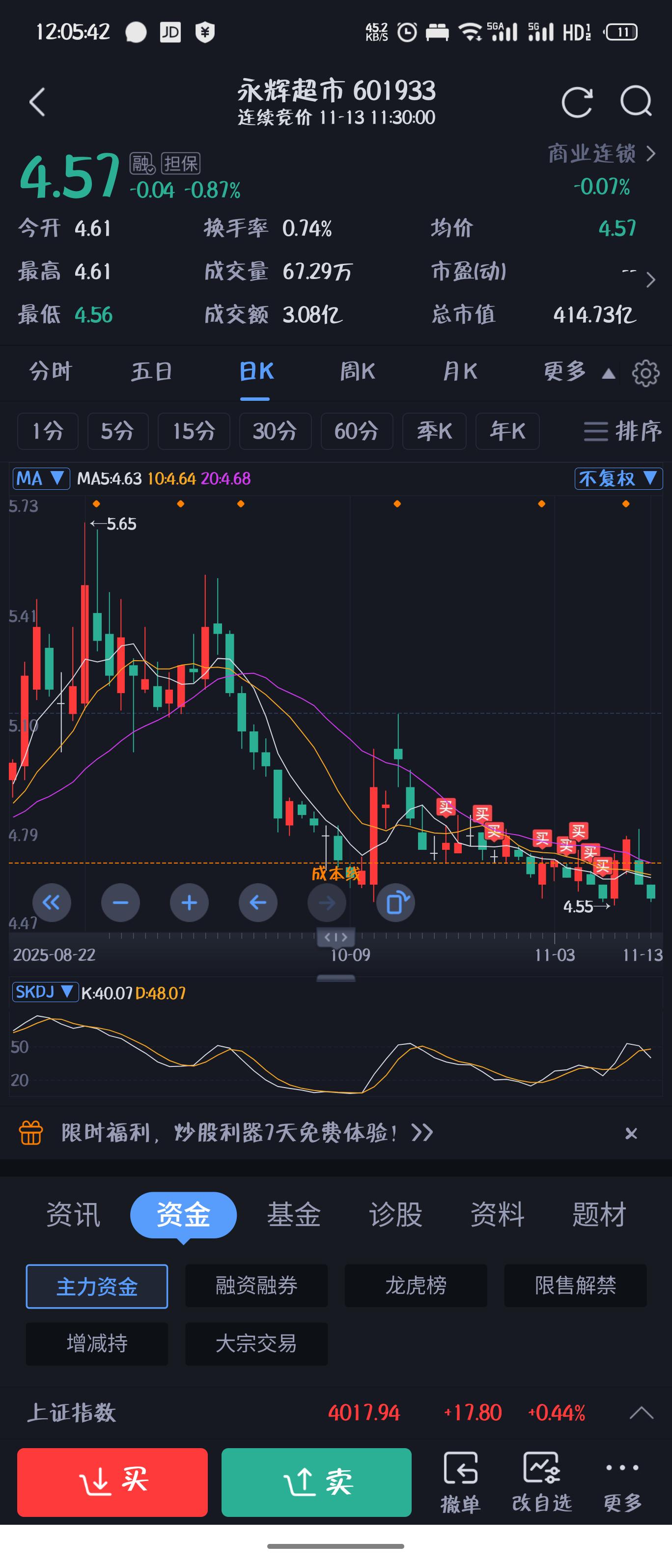Jump to earliest data with double-left arrow
The height and width of the screenshot is (1568, 672).
click(51, 902)
